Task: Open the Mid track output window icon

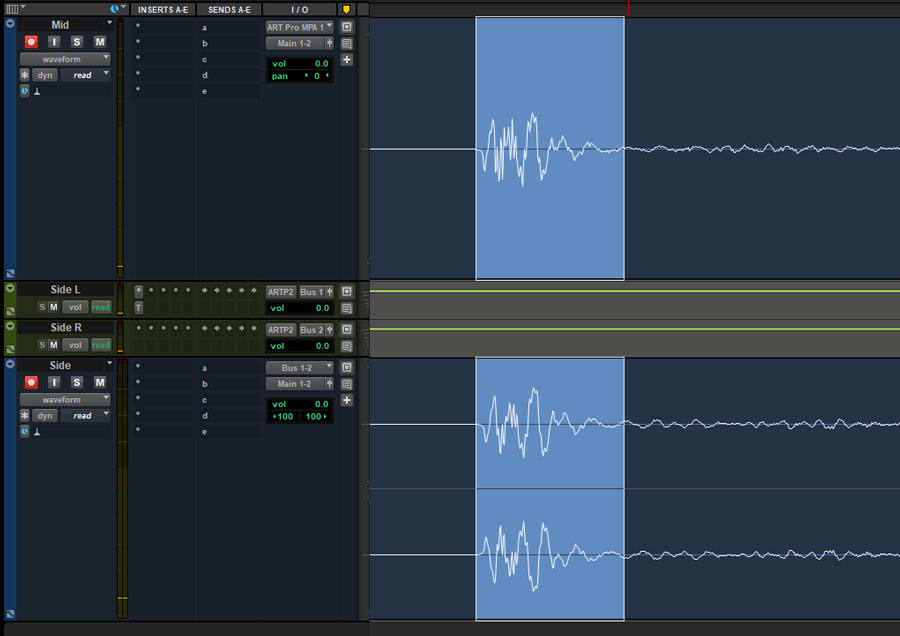Action: coord(347,27)
